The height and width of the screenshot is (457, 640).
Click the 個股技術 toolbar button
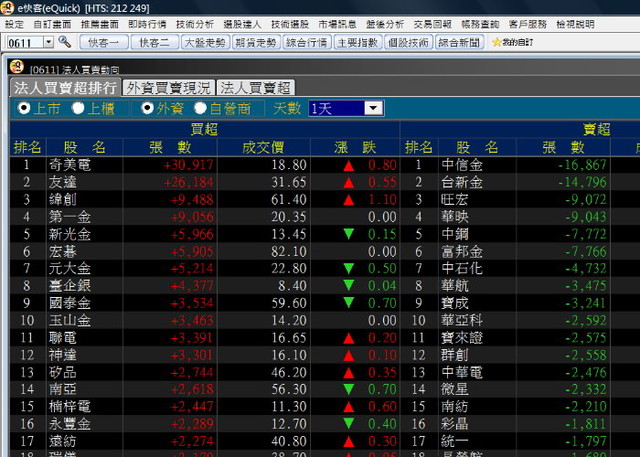[409, 42]
